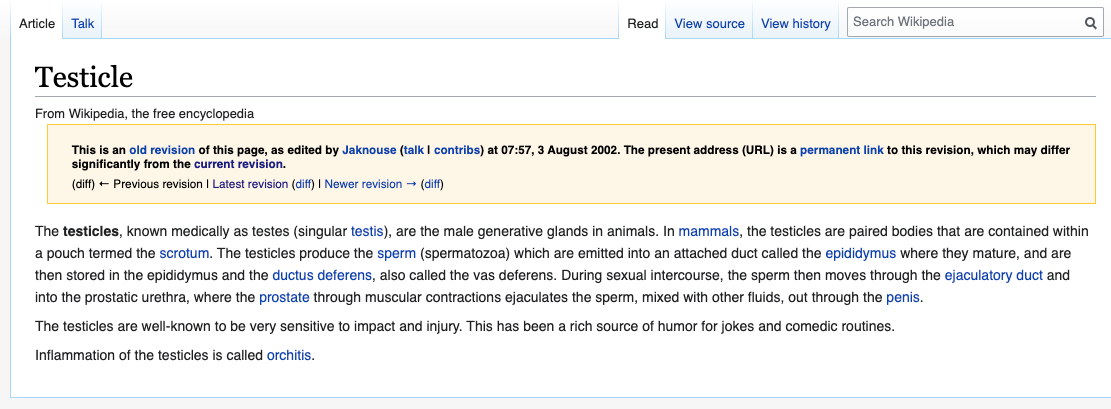Open the old revision link
The width and height of the screenshot is (1111, 409).
[162, 150]
